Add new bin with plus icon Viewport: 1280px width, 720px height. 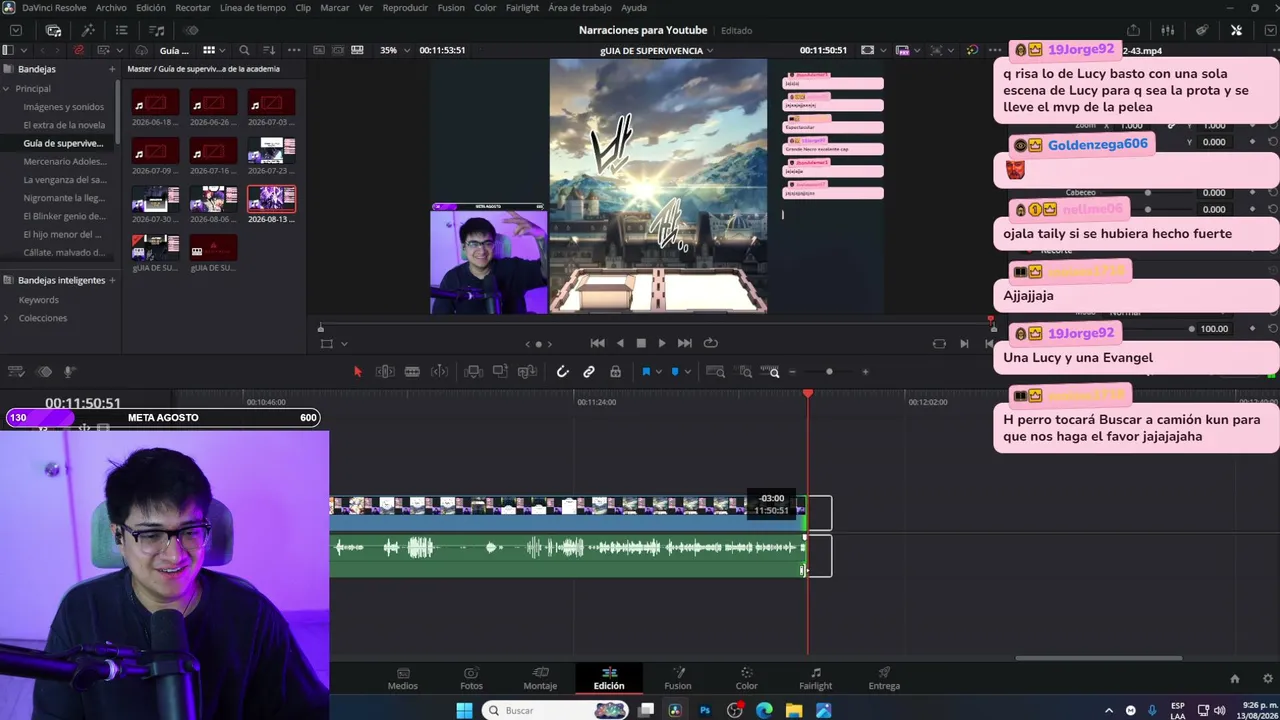[112, 69]
